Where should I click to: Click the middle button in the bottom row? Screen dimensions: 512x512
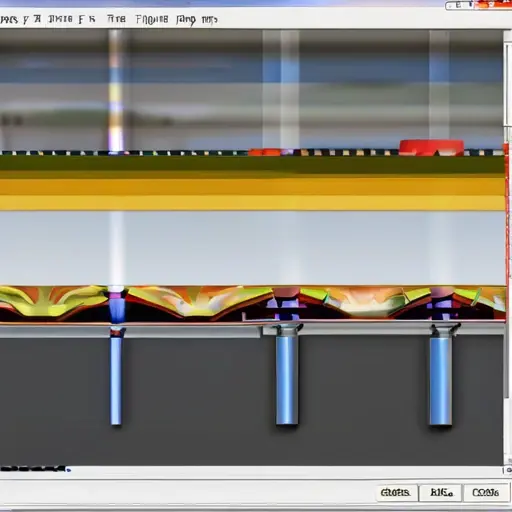click(441, 492)
